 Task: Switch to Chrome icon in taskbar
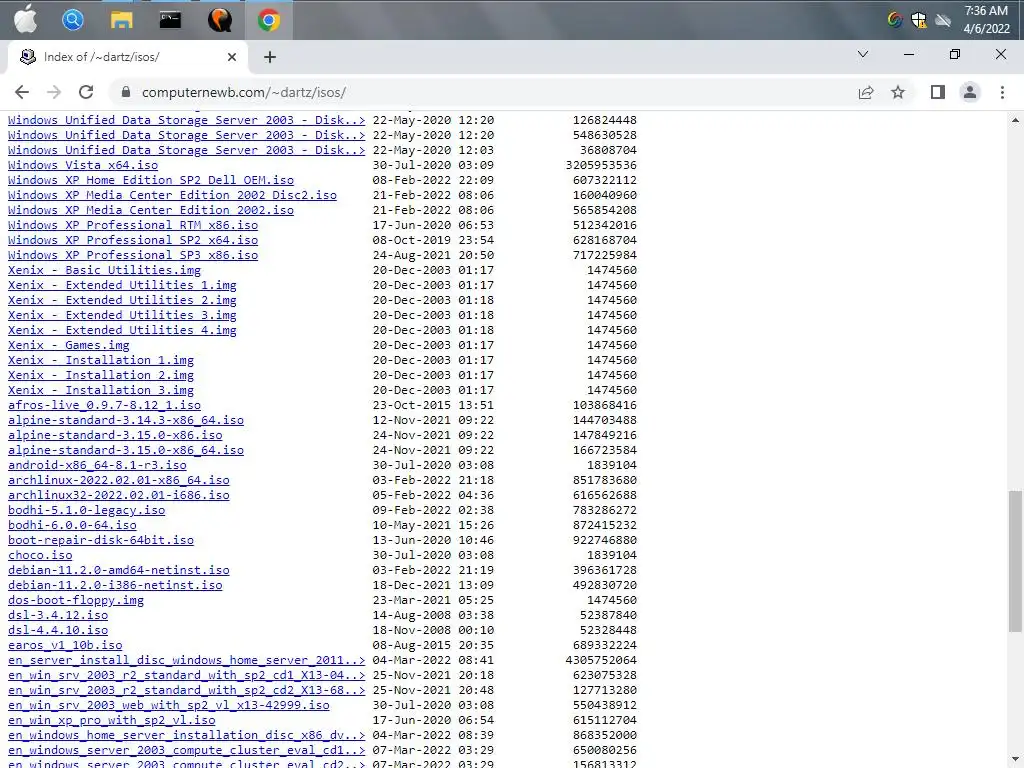[268, 20]
